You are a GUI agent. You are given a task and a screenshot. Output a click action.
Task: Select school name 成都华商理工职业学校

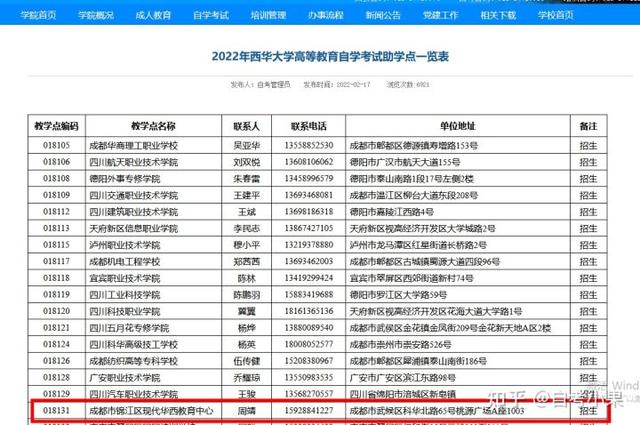[133, 146]
